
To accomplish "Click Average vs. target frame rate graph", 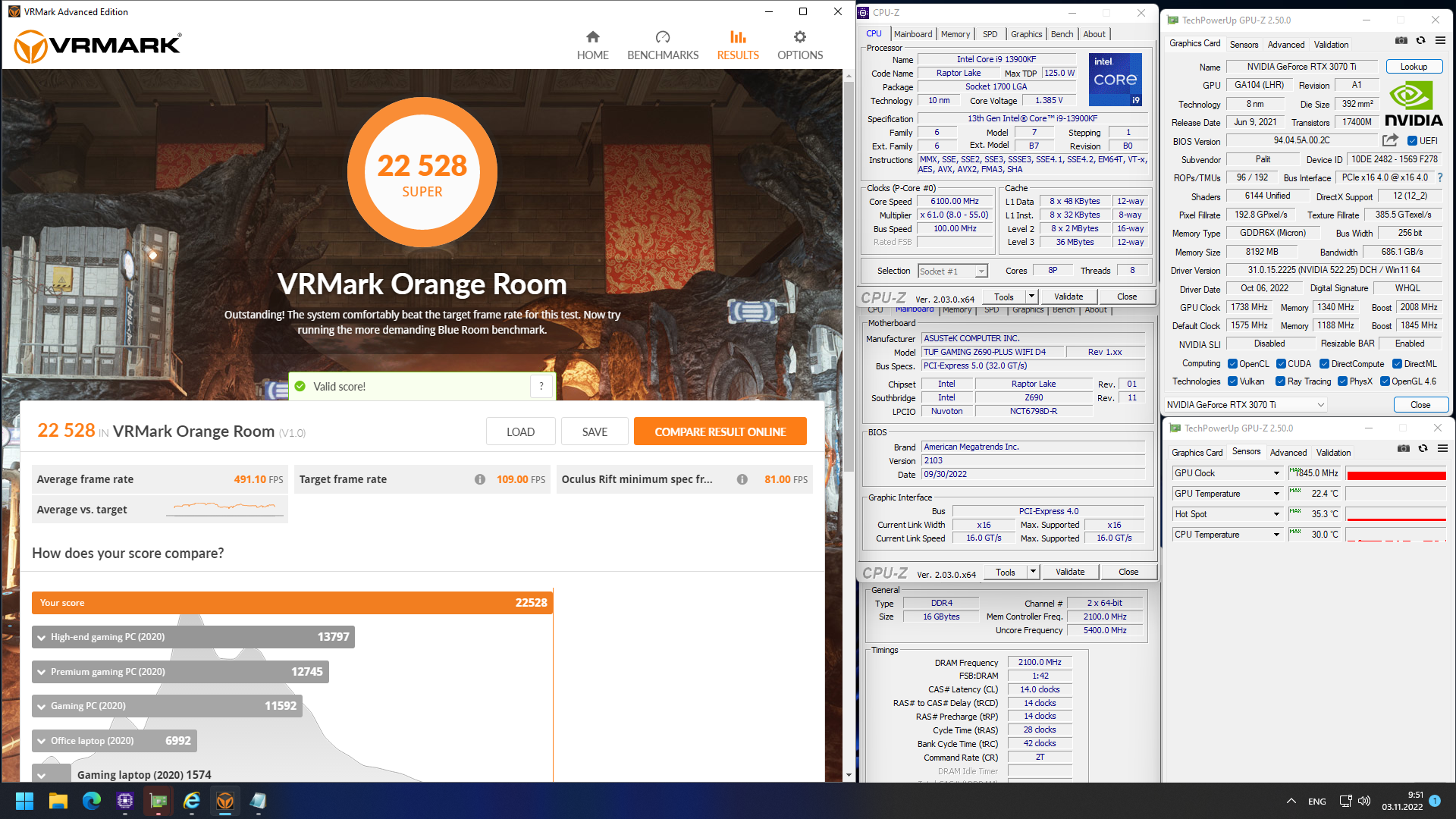I will [x=225, y=509].
